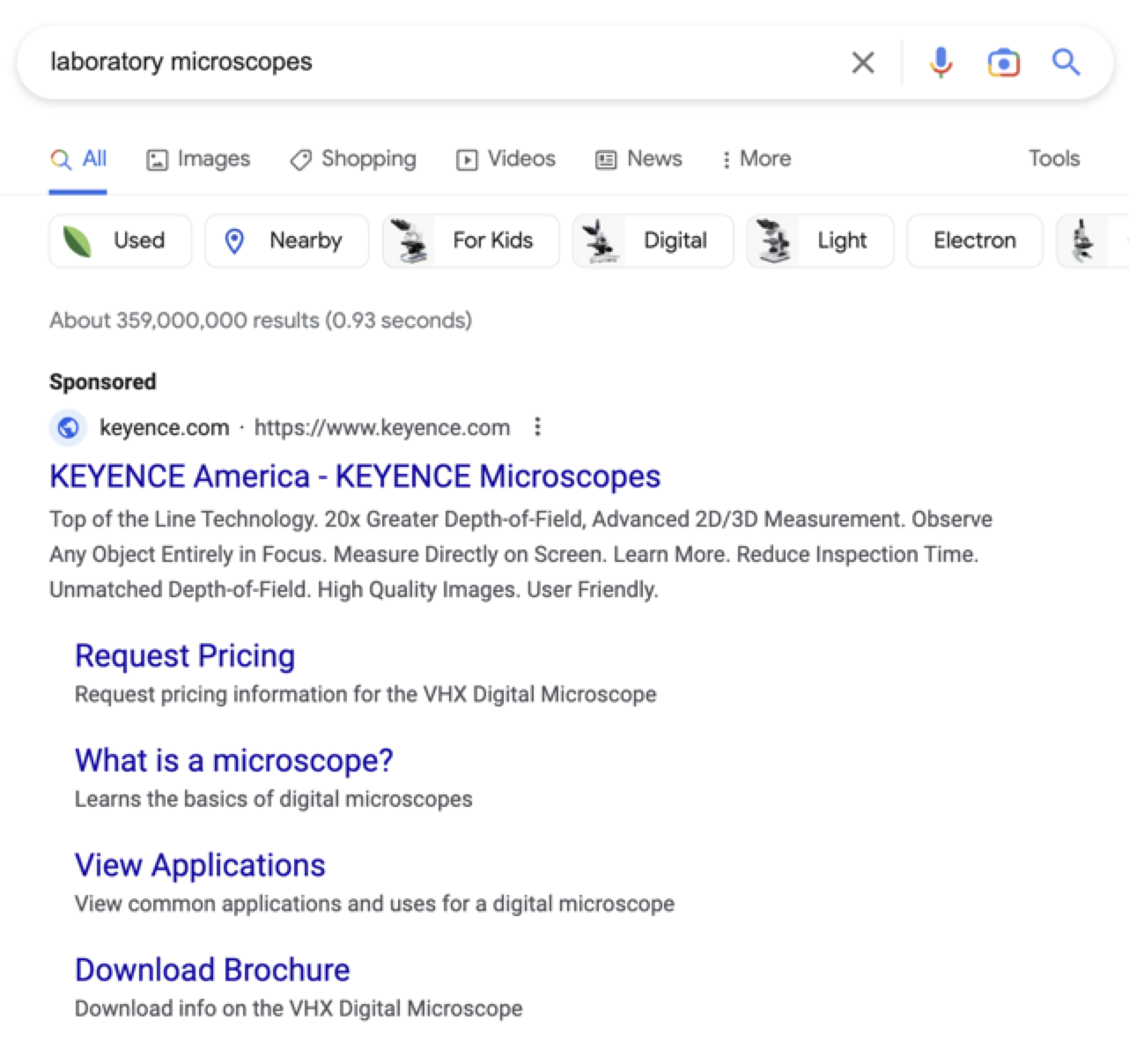Select the Digital filter chip
1129x1064 pixels.
point(653,240)
